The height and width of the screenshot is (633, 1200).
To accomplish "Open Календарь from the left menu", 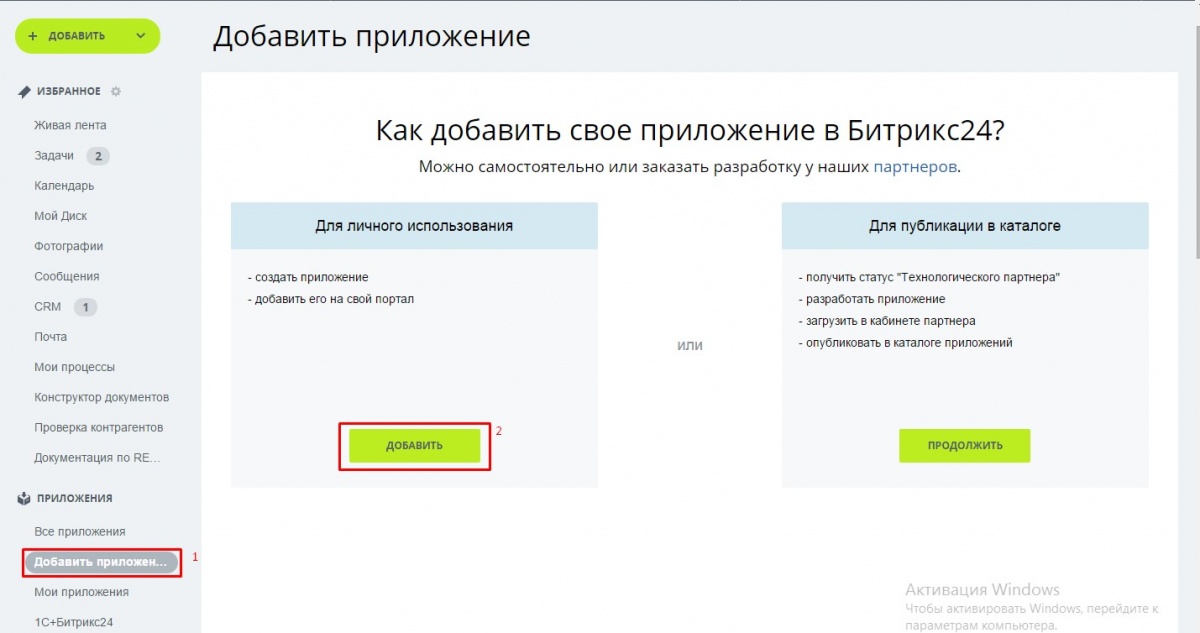I will point(64,186).
